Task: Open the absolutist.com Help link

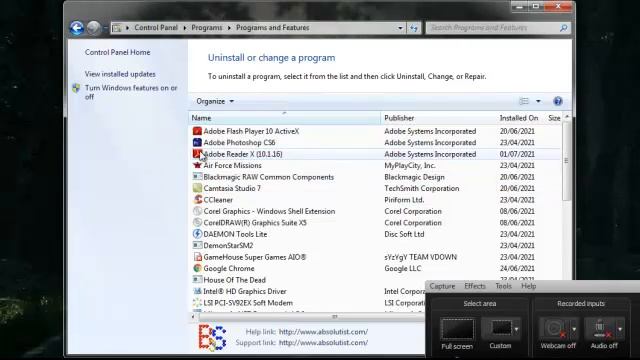Action: click(323, 332)
